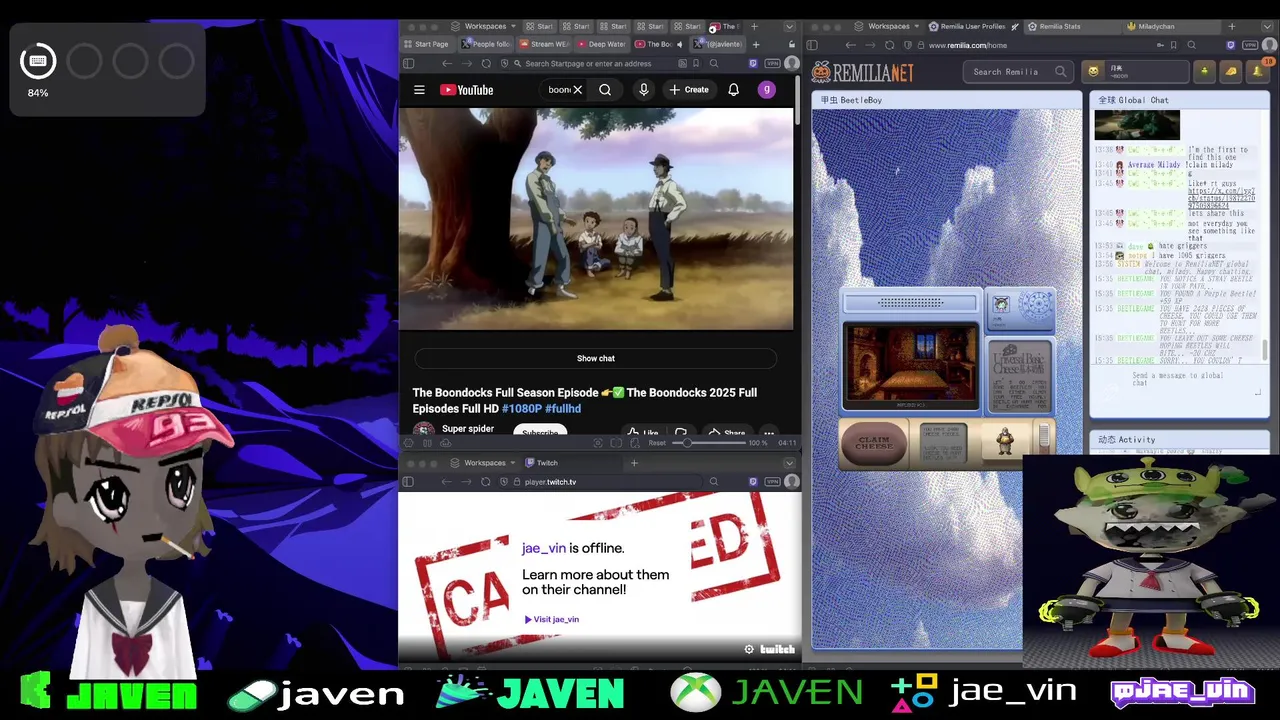This screenshot has width=1280, height=720.
Task: Reload the player.twitch.tv page
Action: [x=486, y=482]
